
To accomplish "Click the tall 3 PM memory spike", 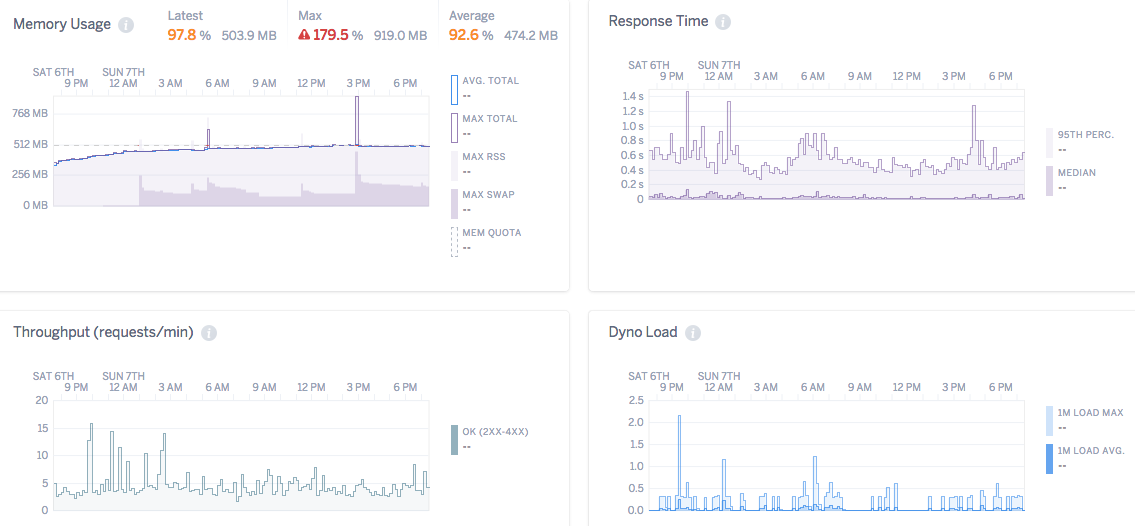I will tap(357, 119).
